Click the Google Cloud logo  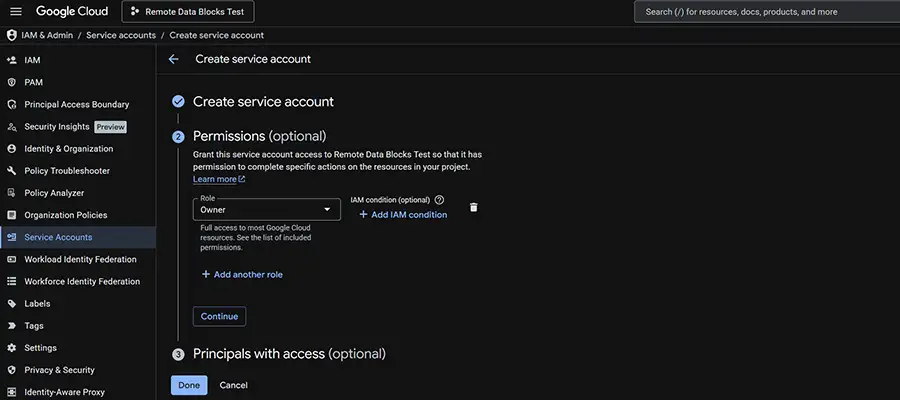(x=72, y=11)
